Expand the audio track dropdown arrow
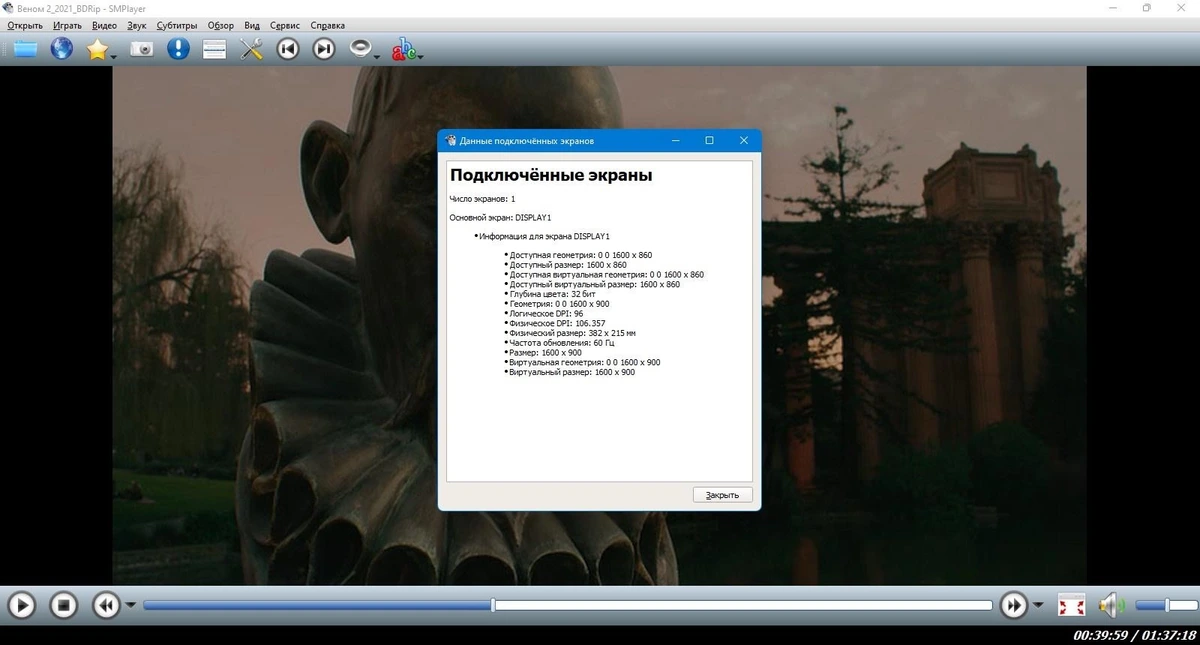Viewport: 1200px width, 645px height. (377, 56)
